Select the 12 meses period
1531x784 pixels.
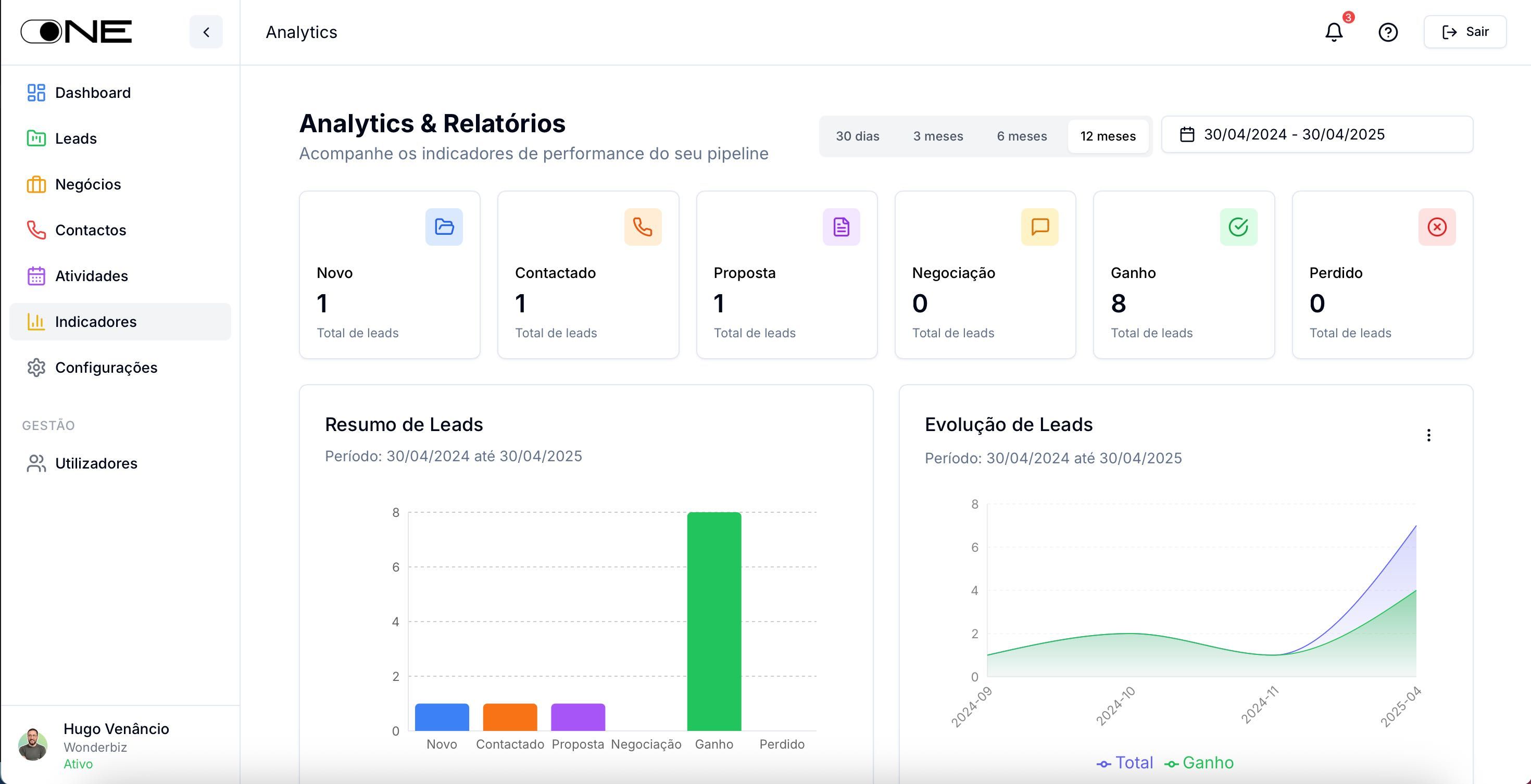coord(1108,136)
